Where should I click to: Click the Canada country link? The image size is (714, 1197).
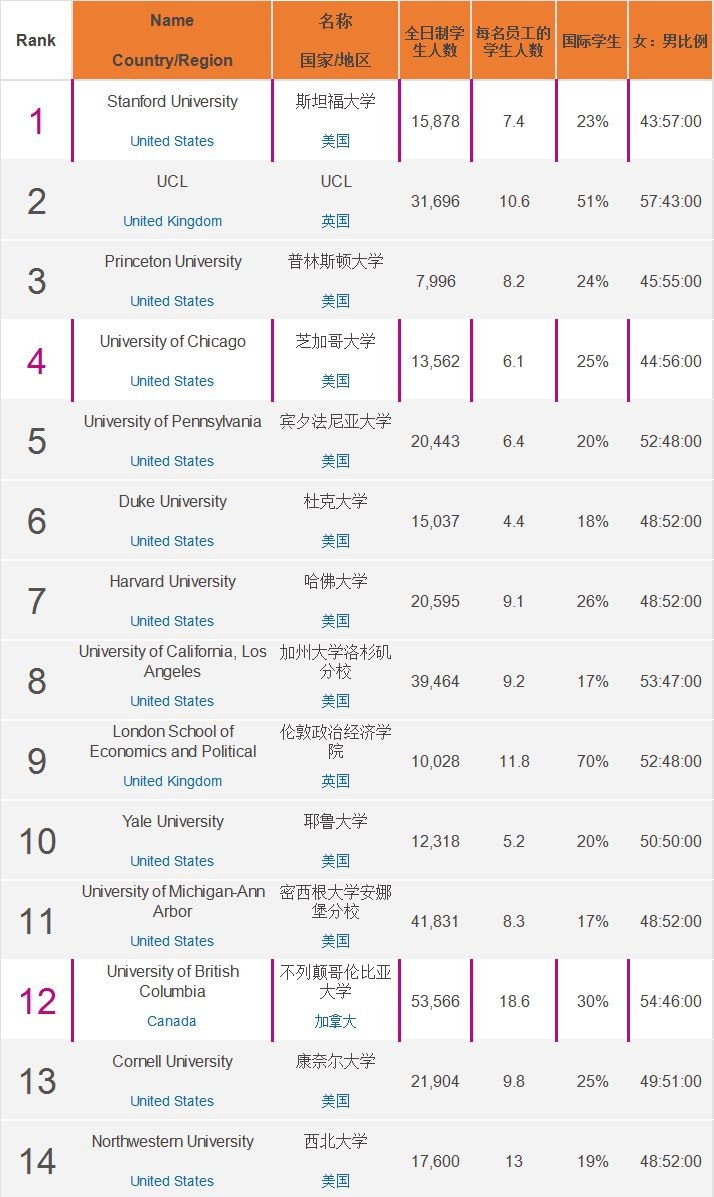172,1021
